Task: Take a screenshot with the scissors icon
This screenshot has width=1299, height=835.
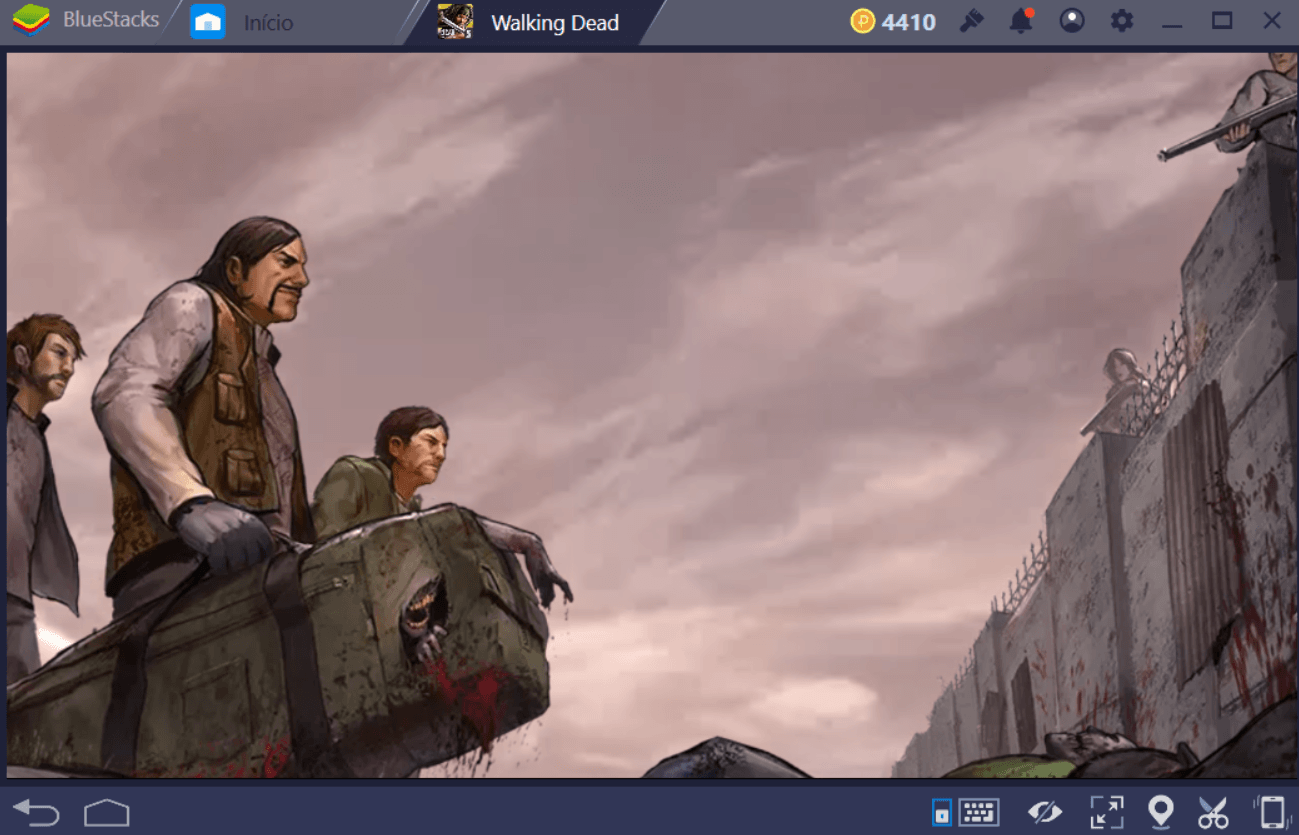Action: click(1213, 812)
